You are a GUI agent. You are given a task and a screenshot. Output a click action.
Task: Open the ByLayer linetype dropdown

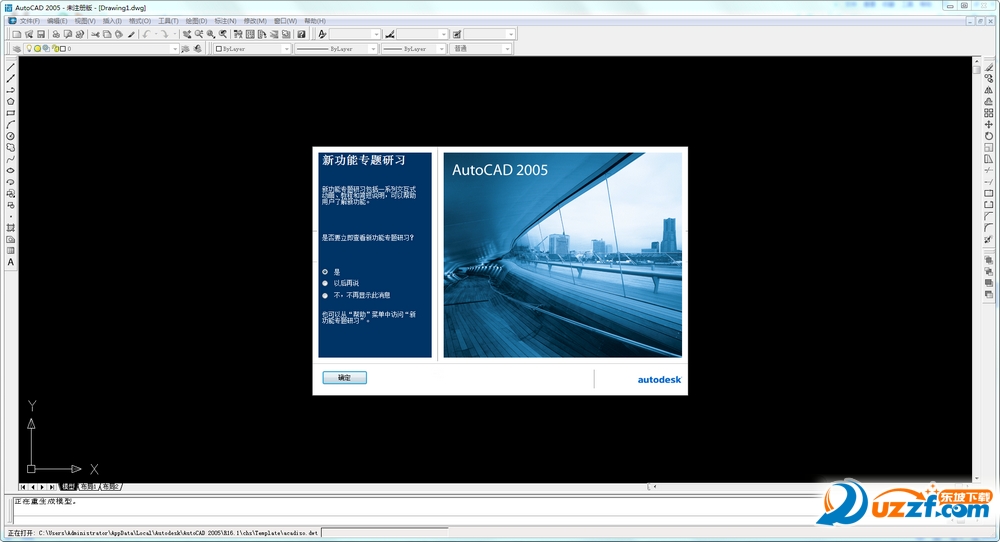373,48
